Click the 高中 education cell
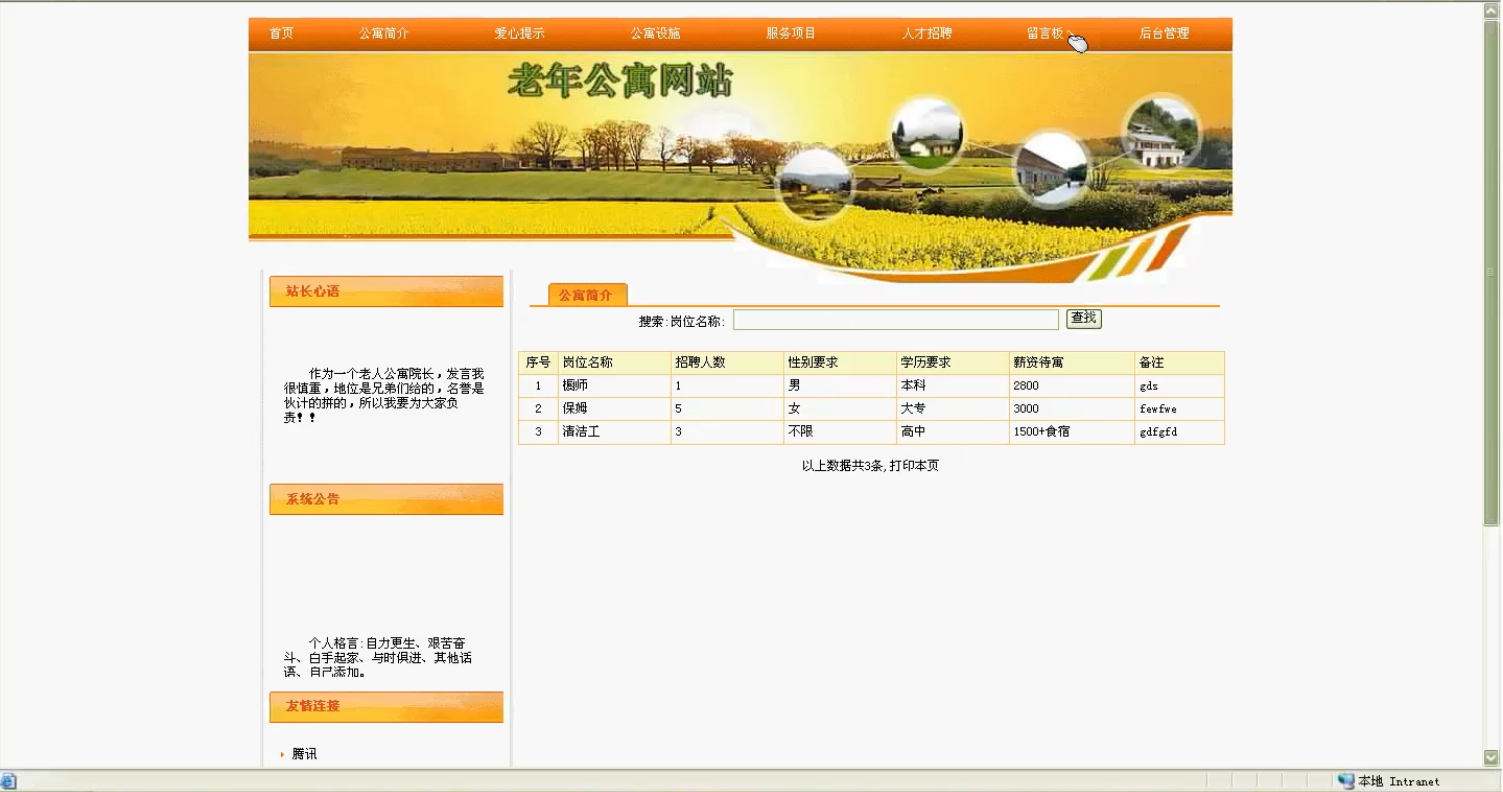The image size is (1503, 792). click(953, 432)
